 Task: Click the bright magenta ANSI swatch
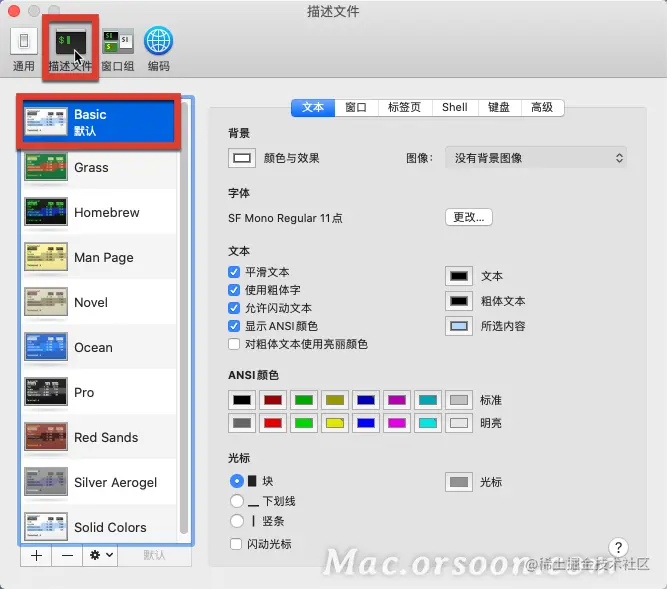tap(397, 423)
